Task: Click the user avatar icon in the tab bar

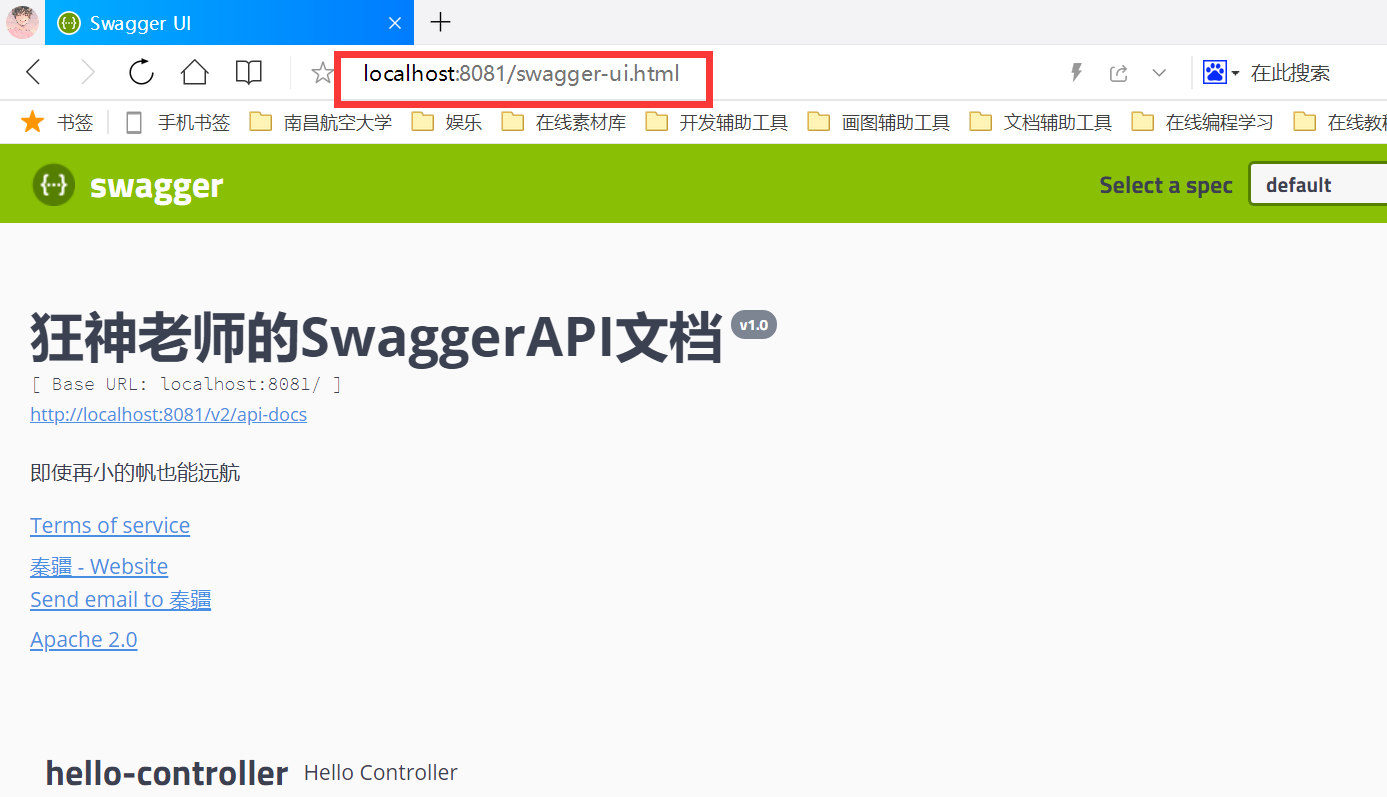Action: [x=22, y=22]
